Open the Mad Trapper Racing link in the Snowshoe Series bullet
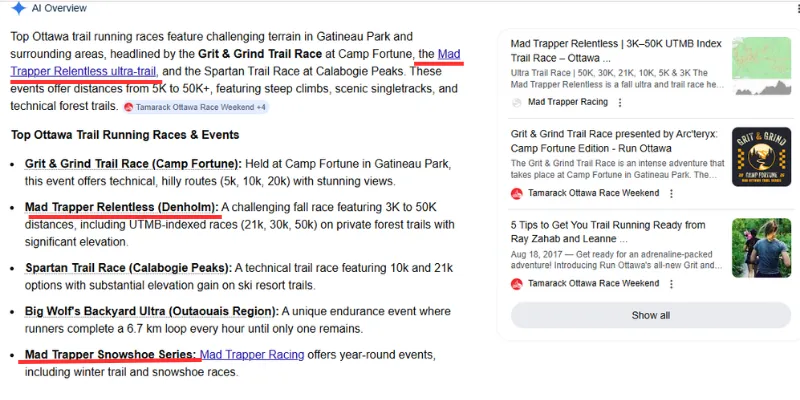Image resolution: width=800 pixels, height=400 pixels. coord(252,355)
